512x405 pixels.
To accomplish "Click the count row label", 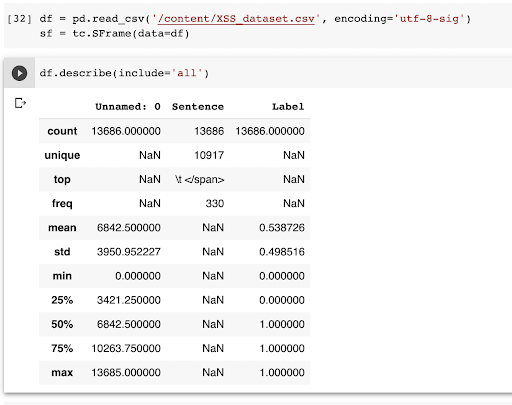I will pyautogui.click(x=62, y=131).
